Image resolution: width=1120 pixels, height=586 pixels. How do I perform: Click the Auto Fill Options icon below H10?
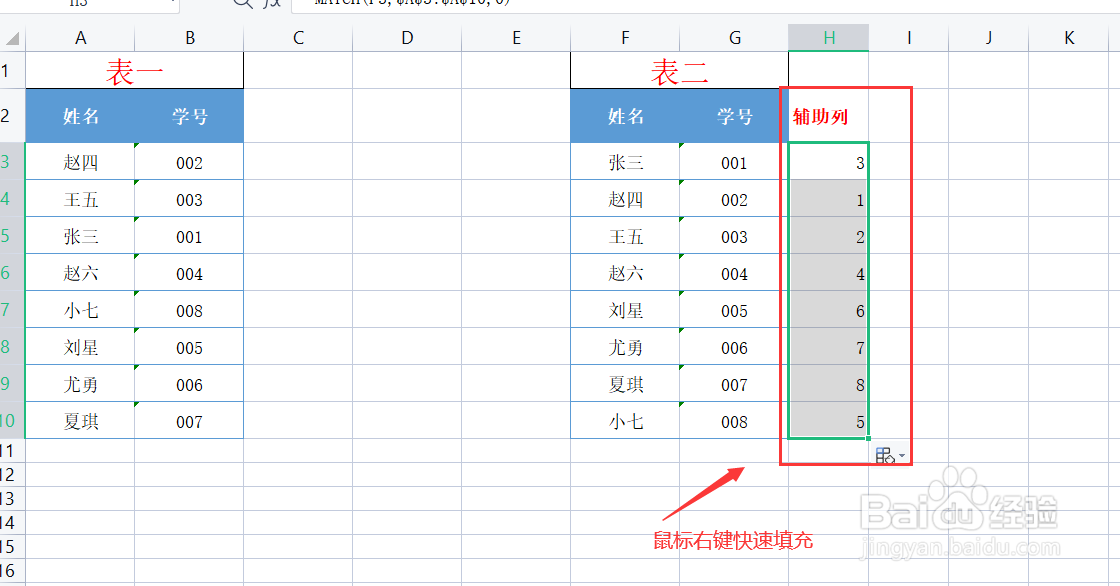point(884,455)
